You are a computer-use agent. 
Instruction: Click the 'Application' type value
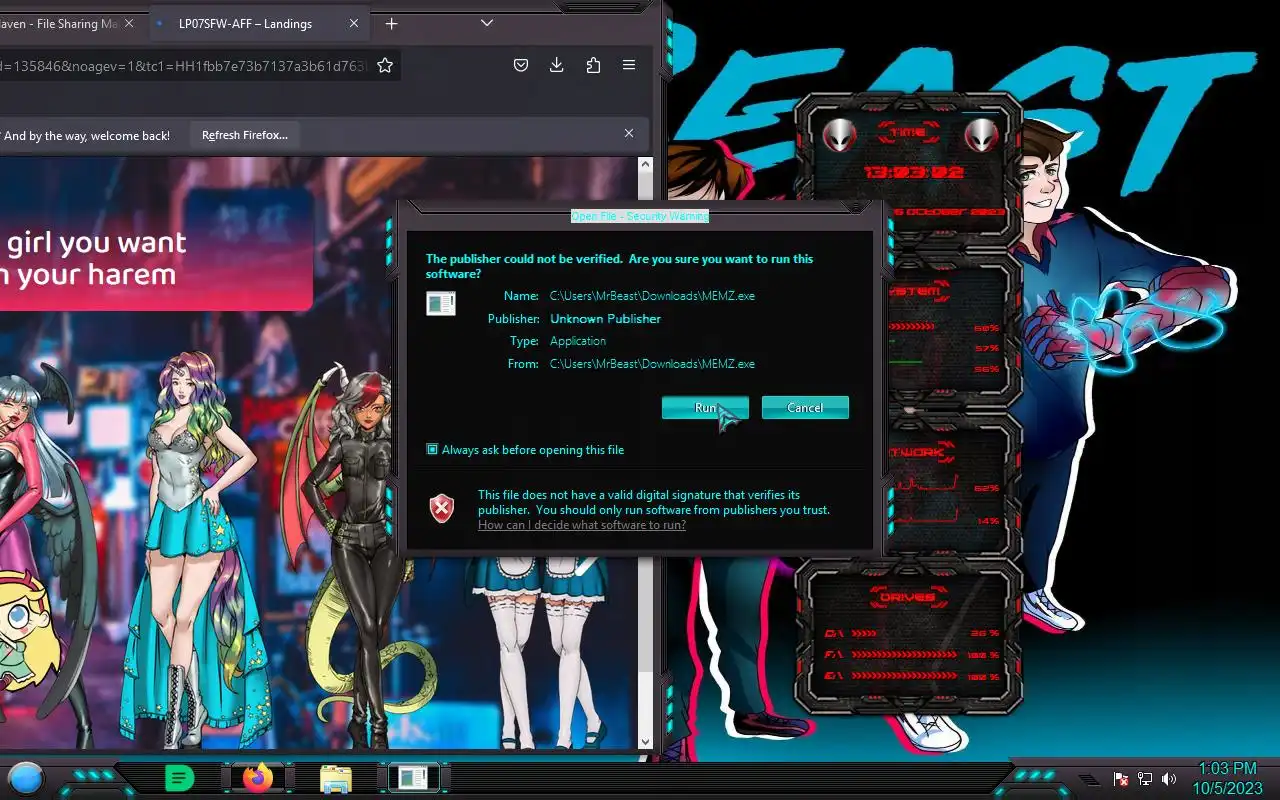(578, 341)
